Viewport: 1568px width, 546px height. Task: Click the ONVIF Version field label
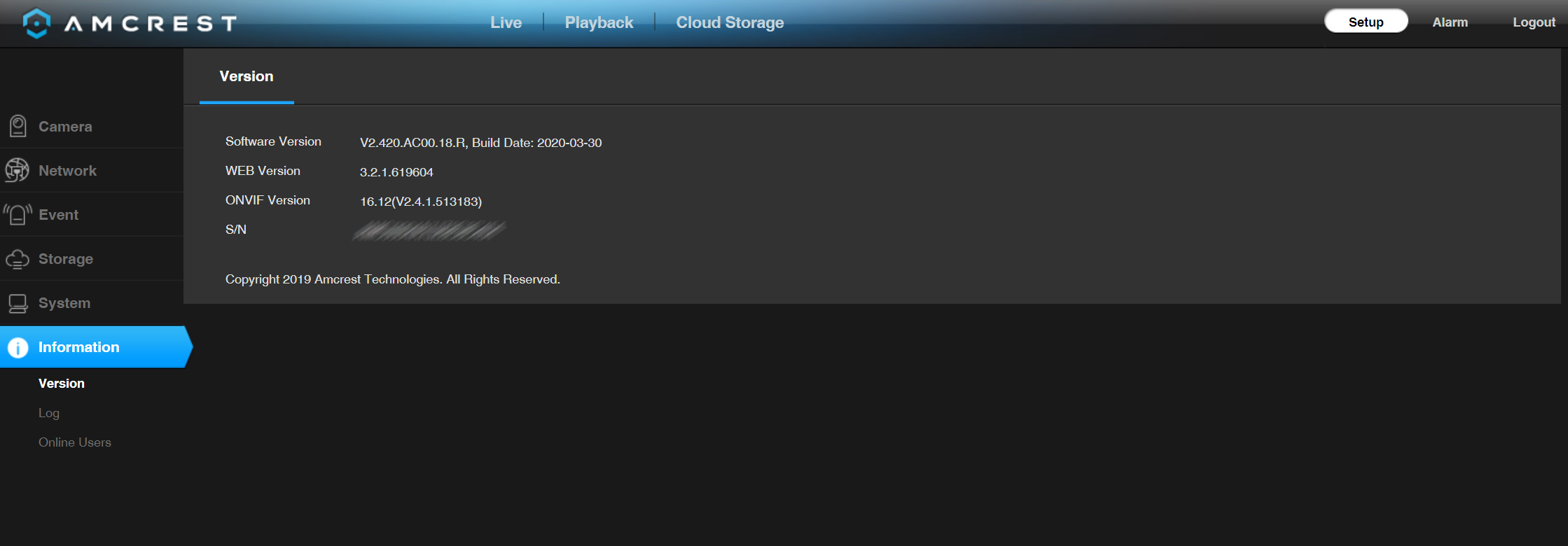coord(268,200)
